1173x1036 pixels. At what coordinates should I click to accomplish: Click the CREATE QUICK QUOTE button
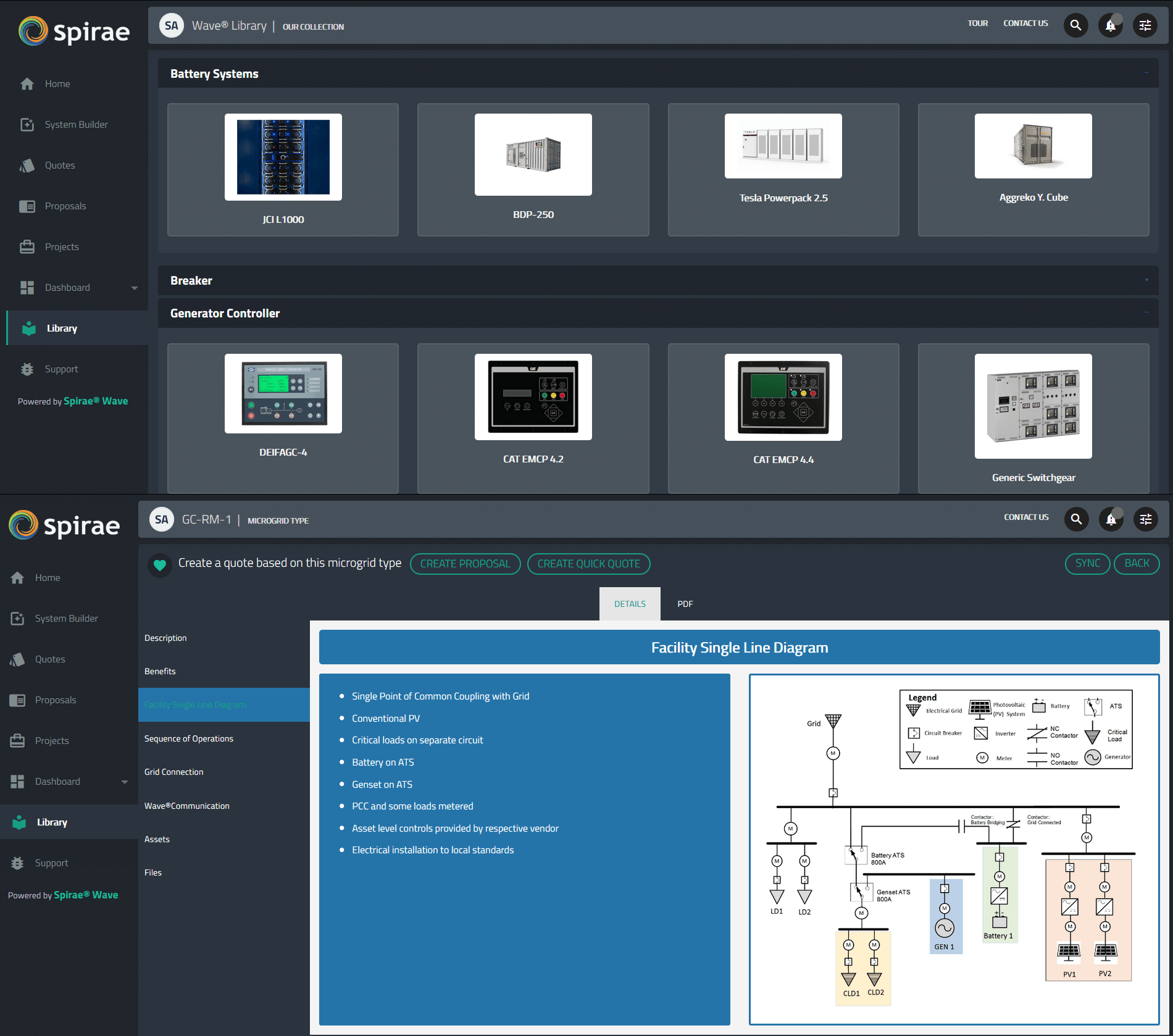(588, 564)
